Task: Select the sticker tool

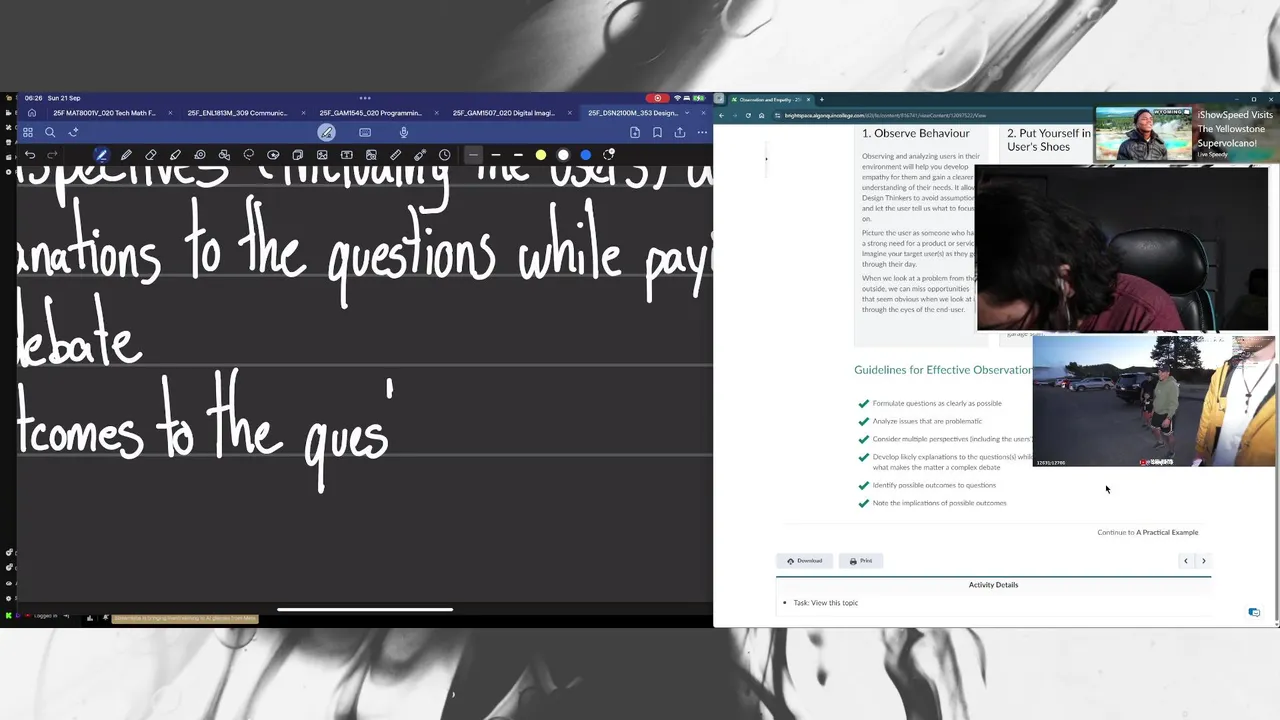Action: point(273,155)
